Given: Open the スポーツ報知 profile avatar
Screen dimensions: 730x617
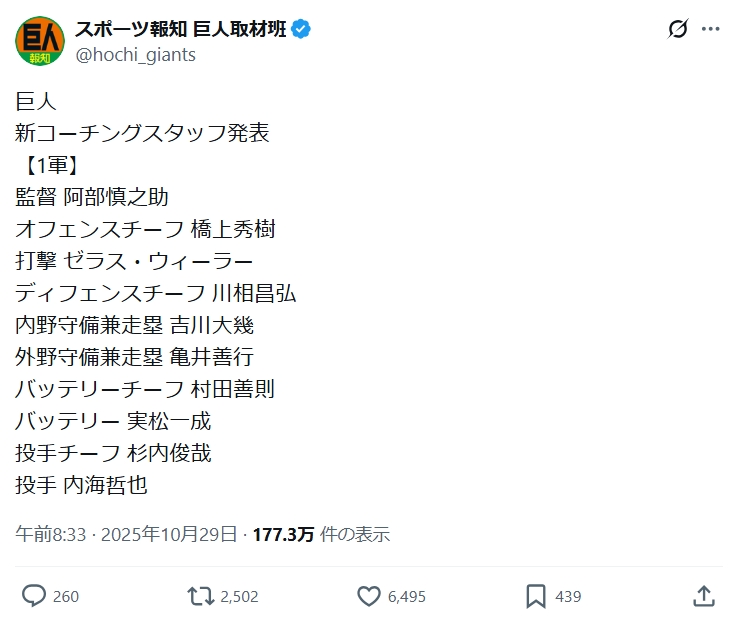Looking at the screenshot, I should tap(40, 41).
